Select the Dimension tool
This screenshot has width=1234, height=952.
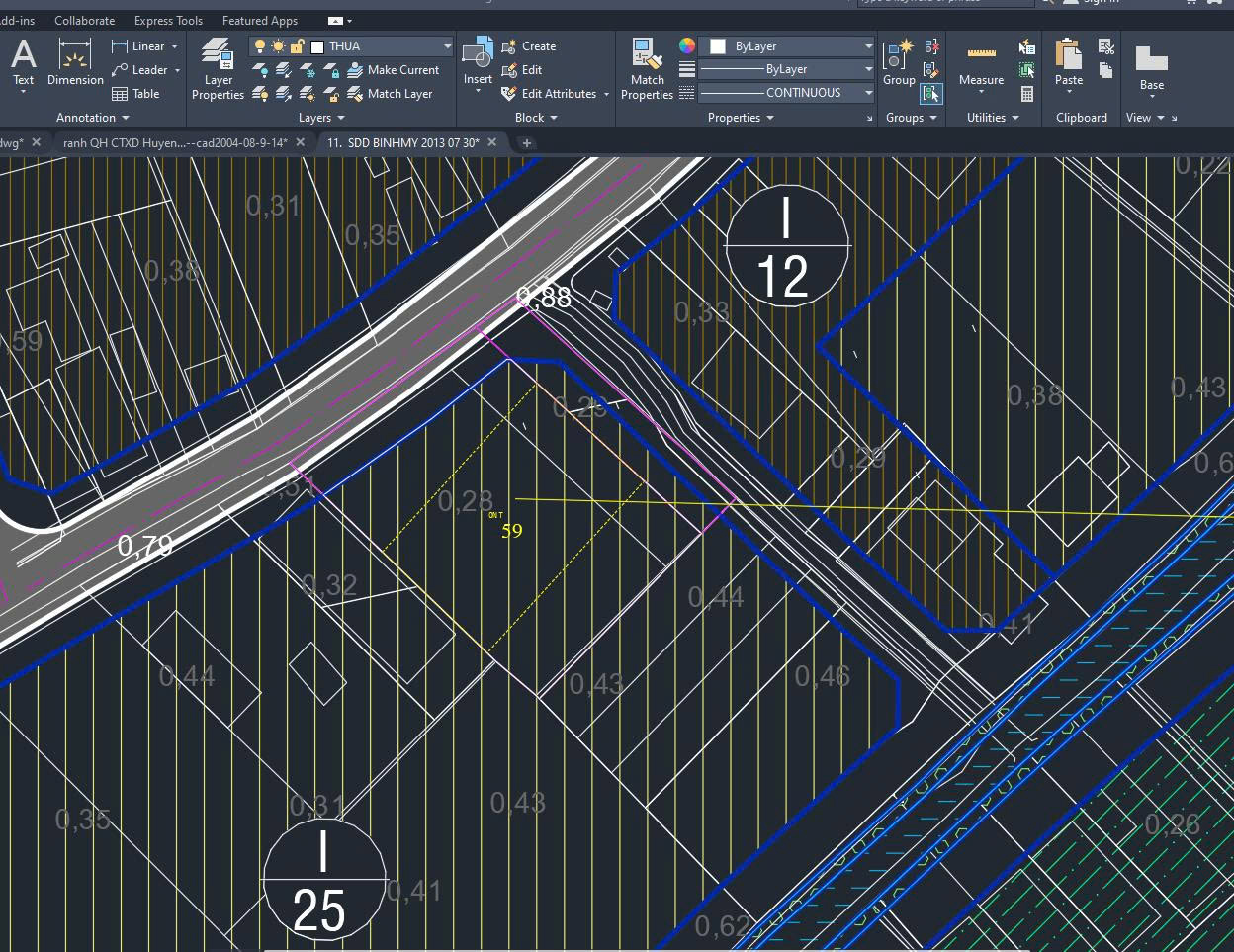(x=75, y=62)
